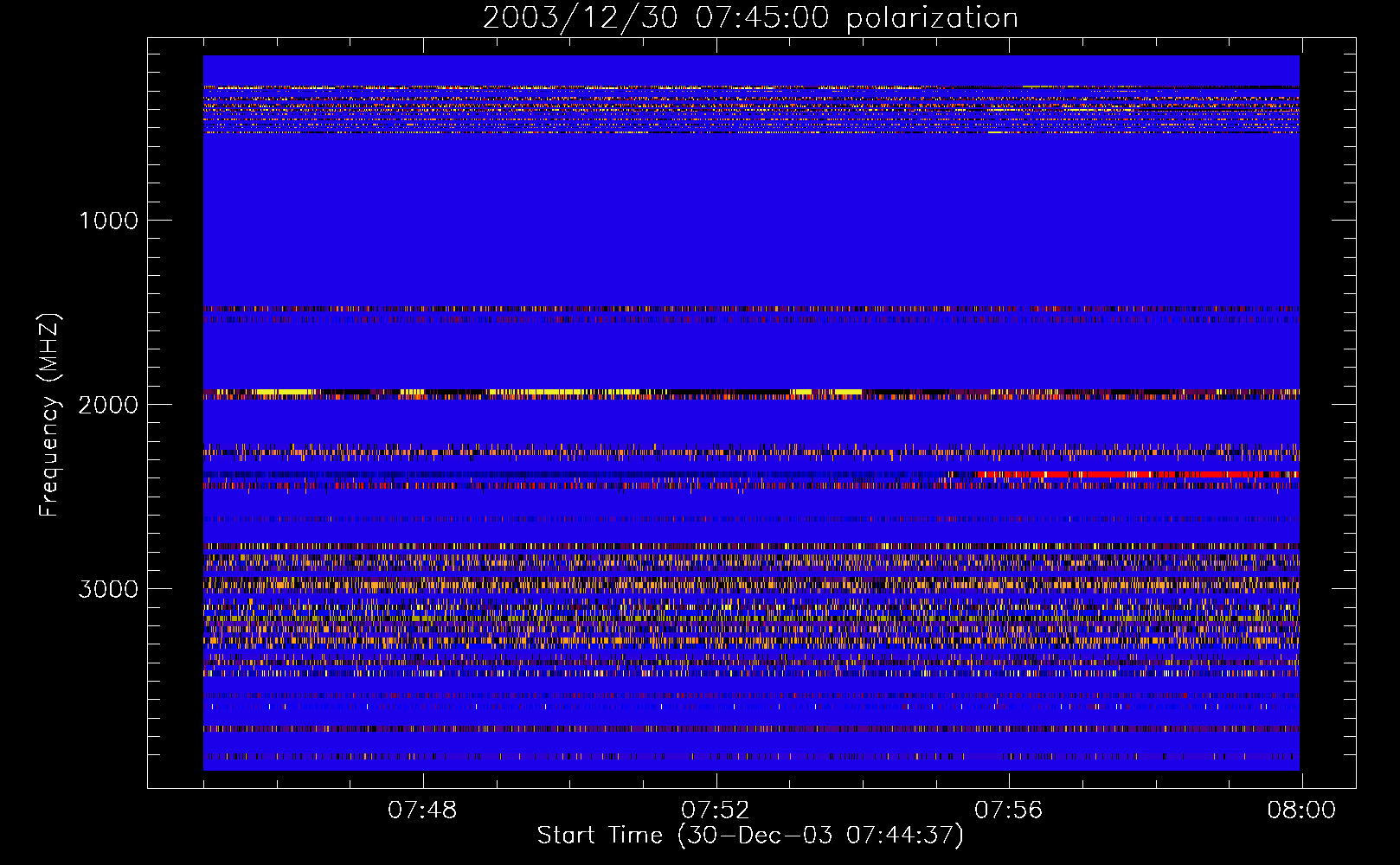Image resolution: width=1400 pixels, height=865 pixels.
Task: Click the 08:00 time tick label
Action: tap(1301, 811)
